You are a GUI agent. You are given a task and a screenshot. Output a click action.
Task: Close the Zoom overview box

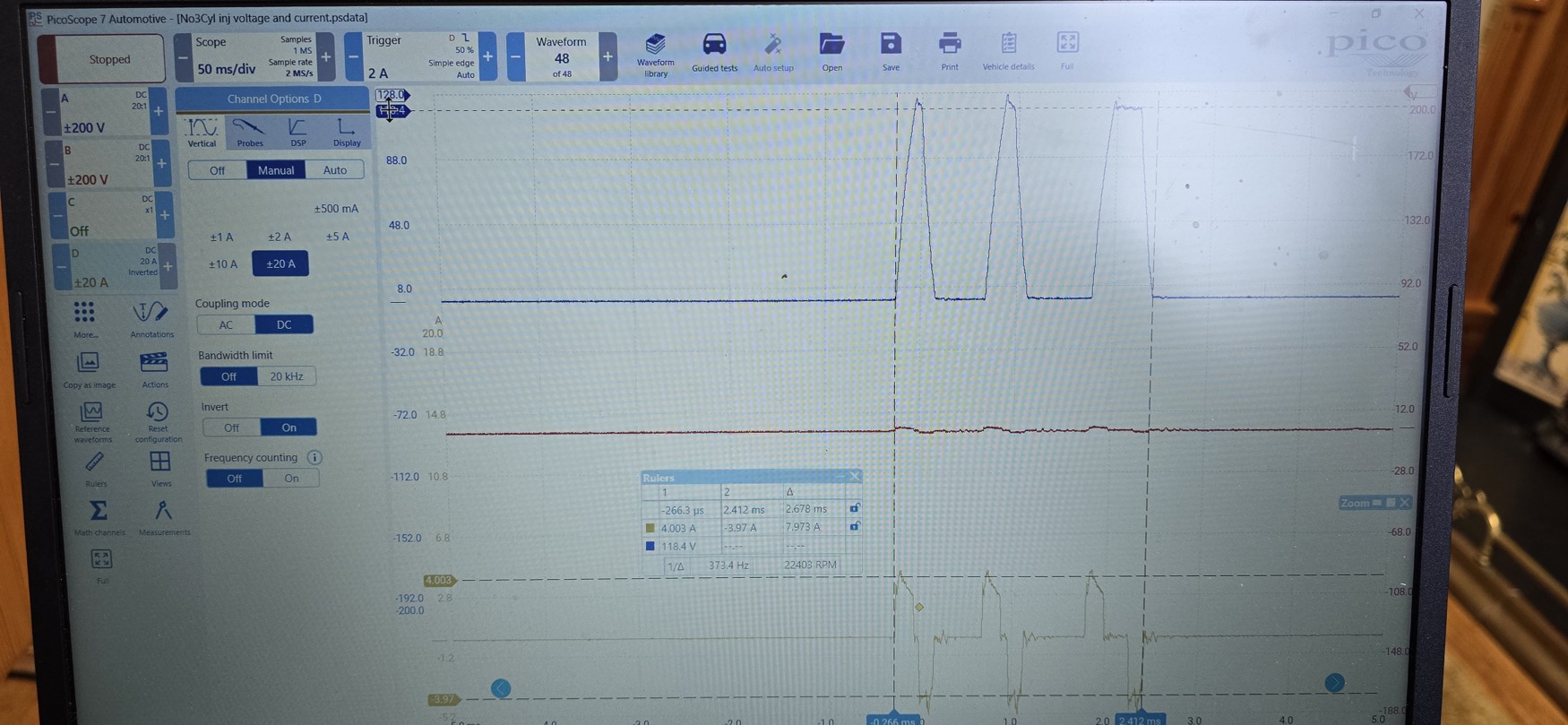click(1404, 503)
